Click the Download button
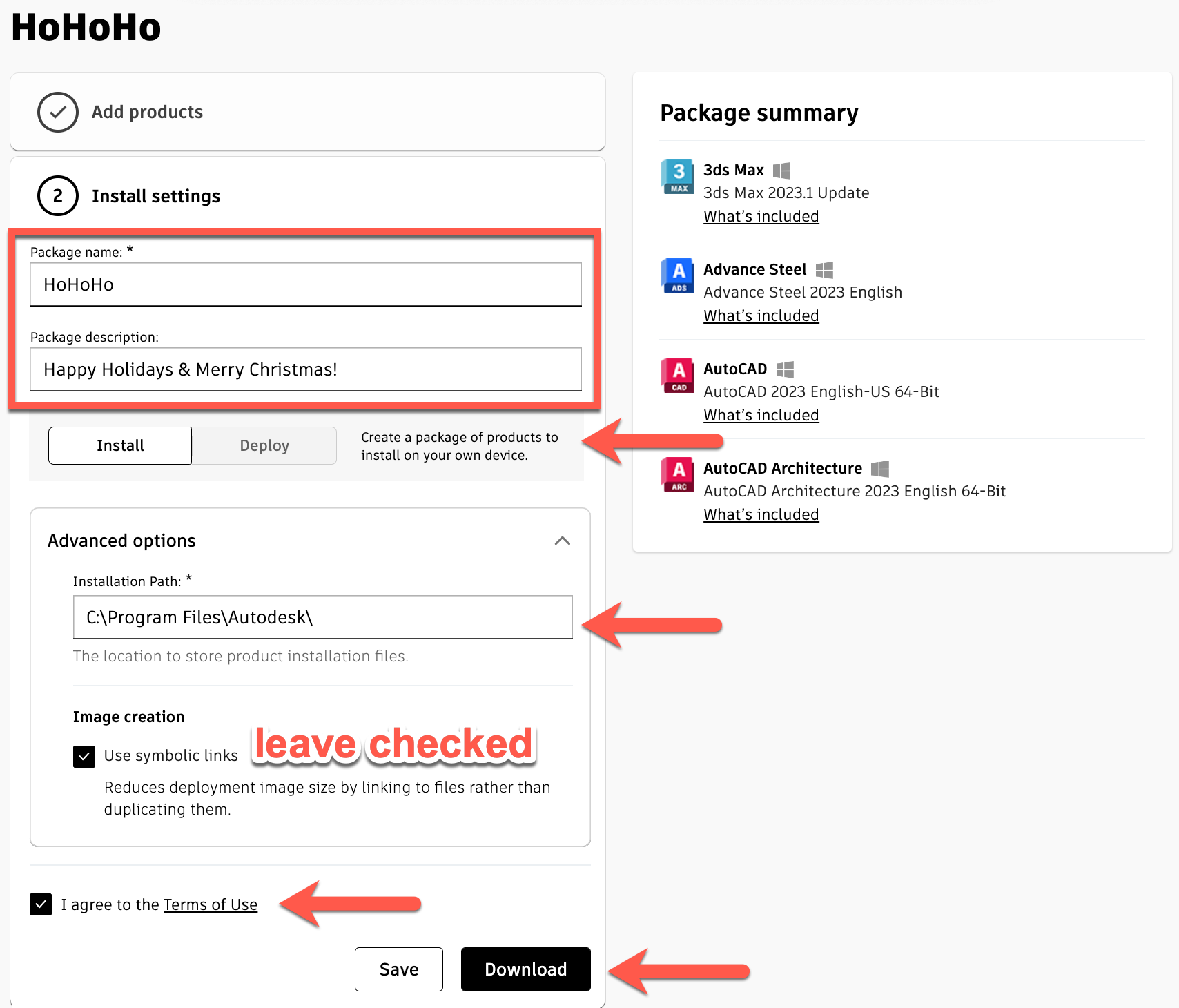This screenshot has height=1008, width=1179. [526, 969]
